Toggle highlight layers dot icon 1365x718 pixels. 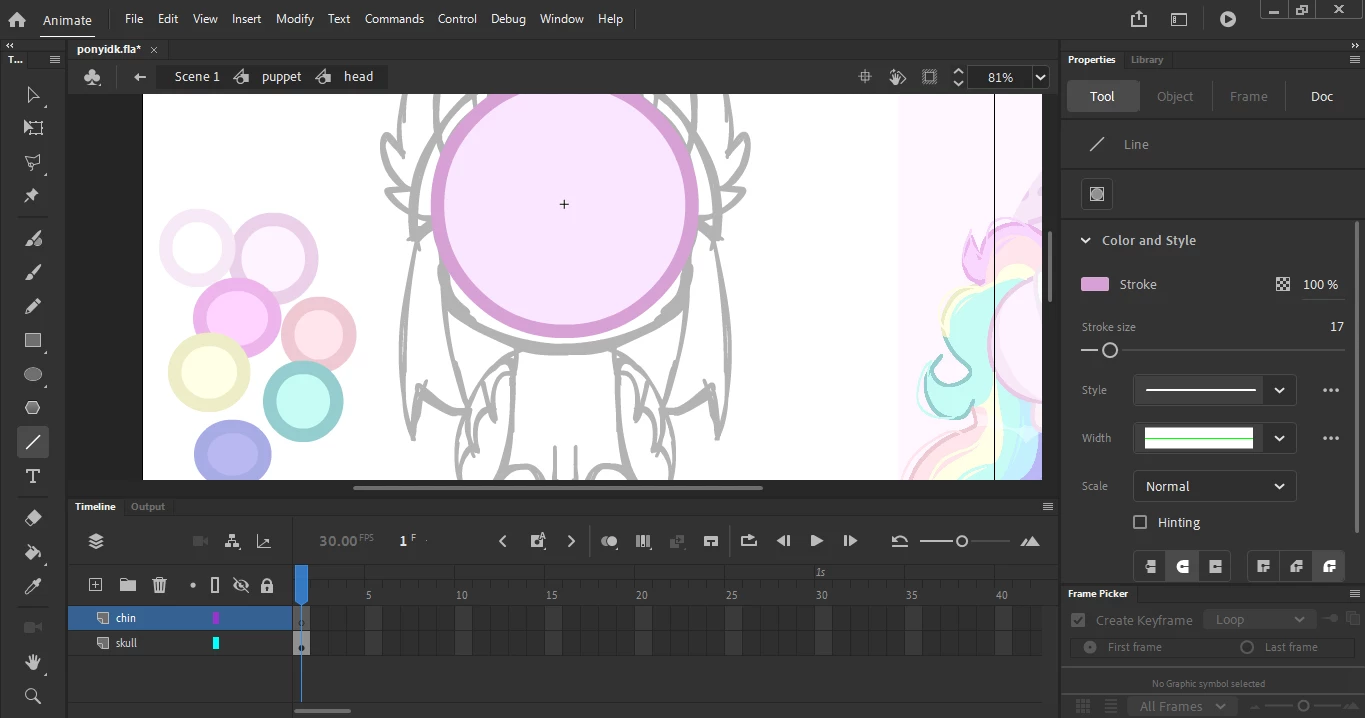click(x=193, y=585)
